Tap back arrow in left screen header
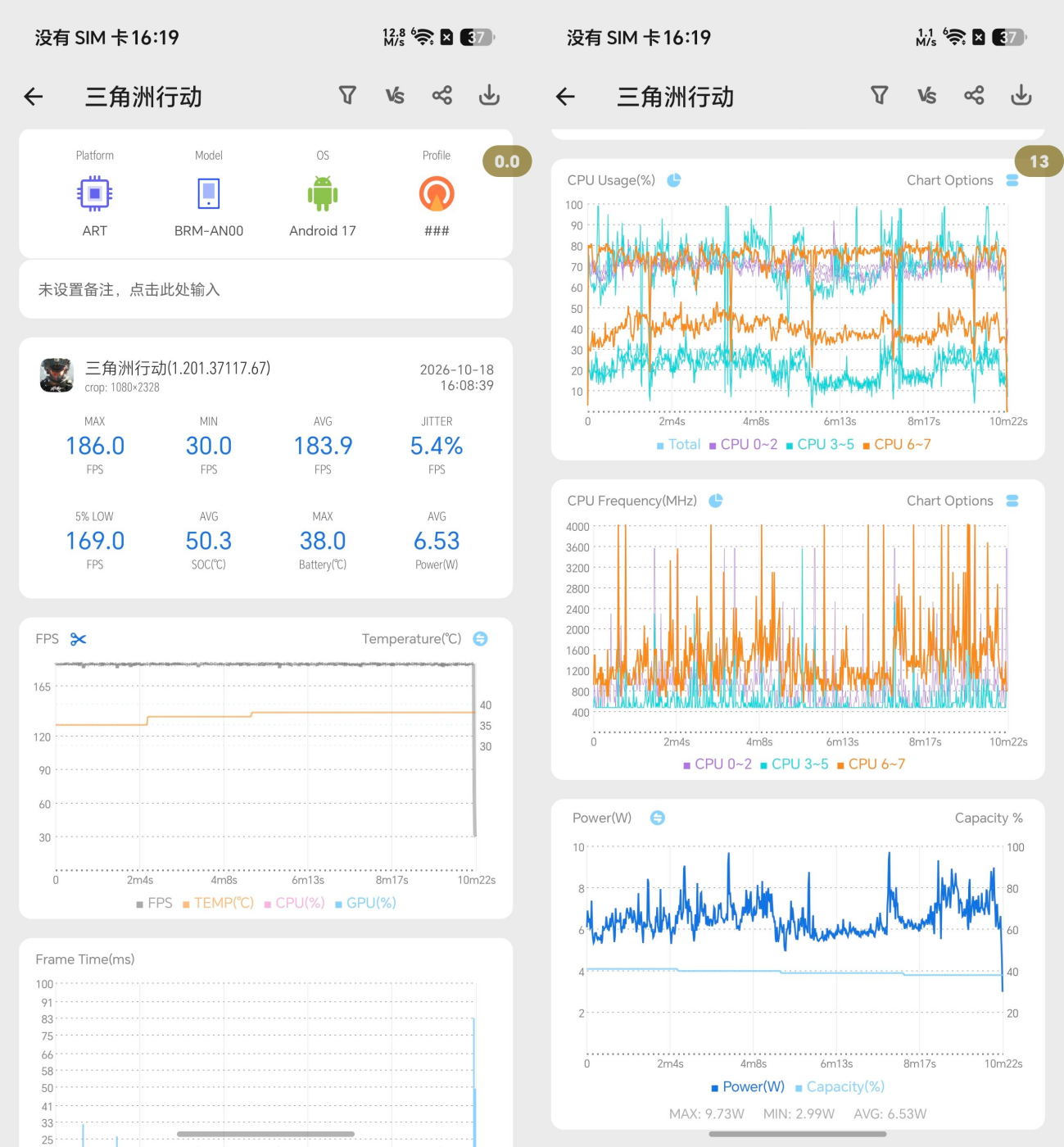 (34, 97)
